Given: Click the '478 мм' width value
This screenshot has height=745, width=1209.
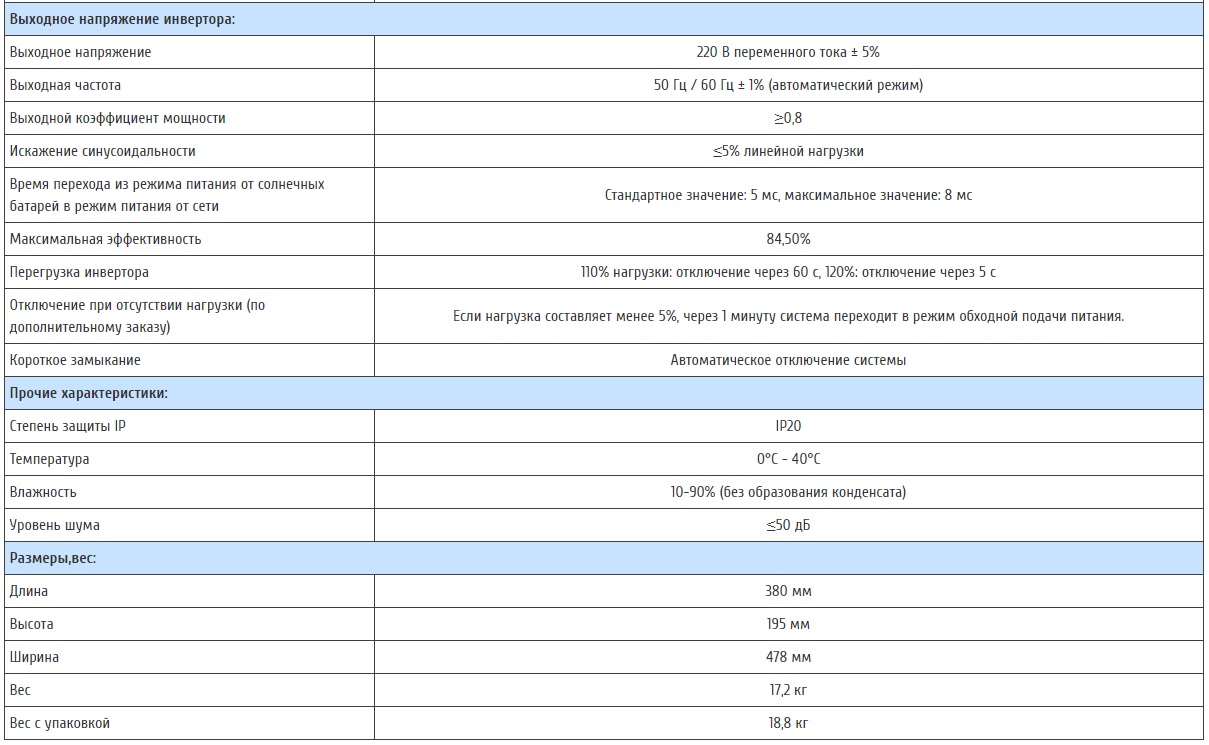Looking at the screenshot, I should (x=788, y=657).
